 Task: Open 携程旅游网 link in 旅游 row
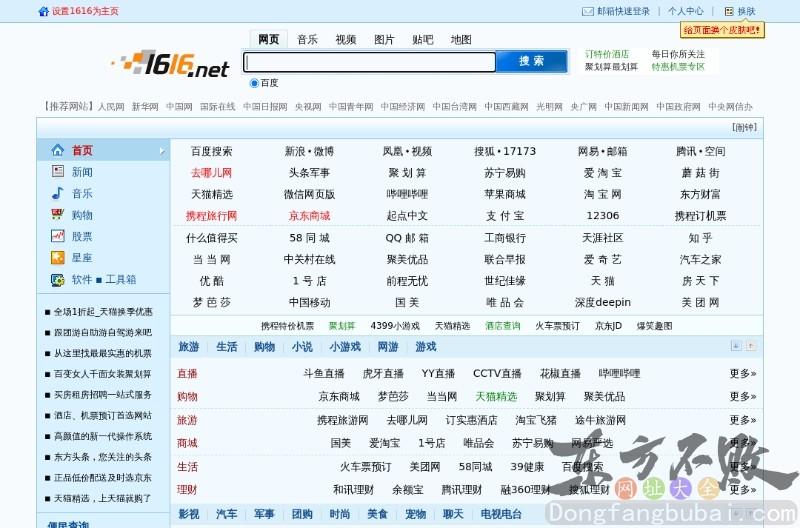point(342,420)
